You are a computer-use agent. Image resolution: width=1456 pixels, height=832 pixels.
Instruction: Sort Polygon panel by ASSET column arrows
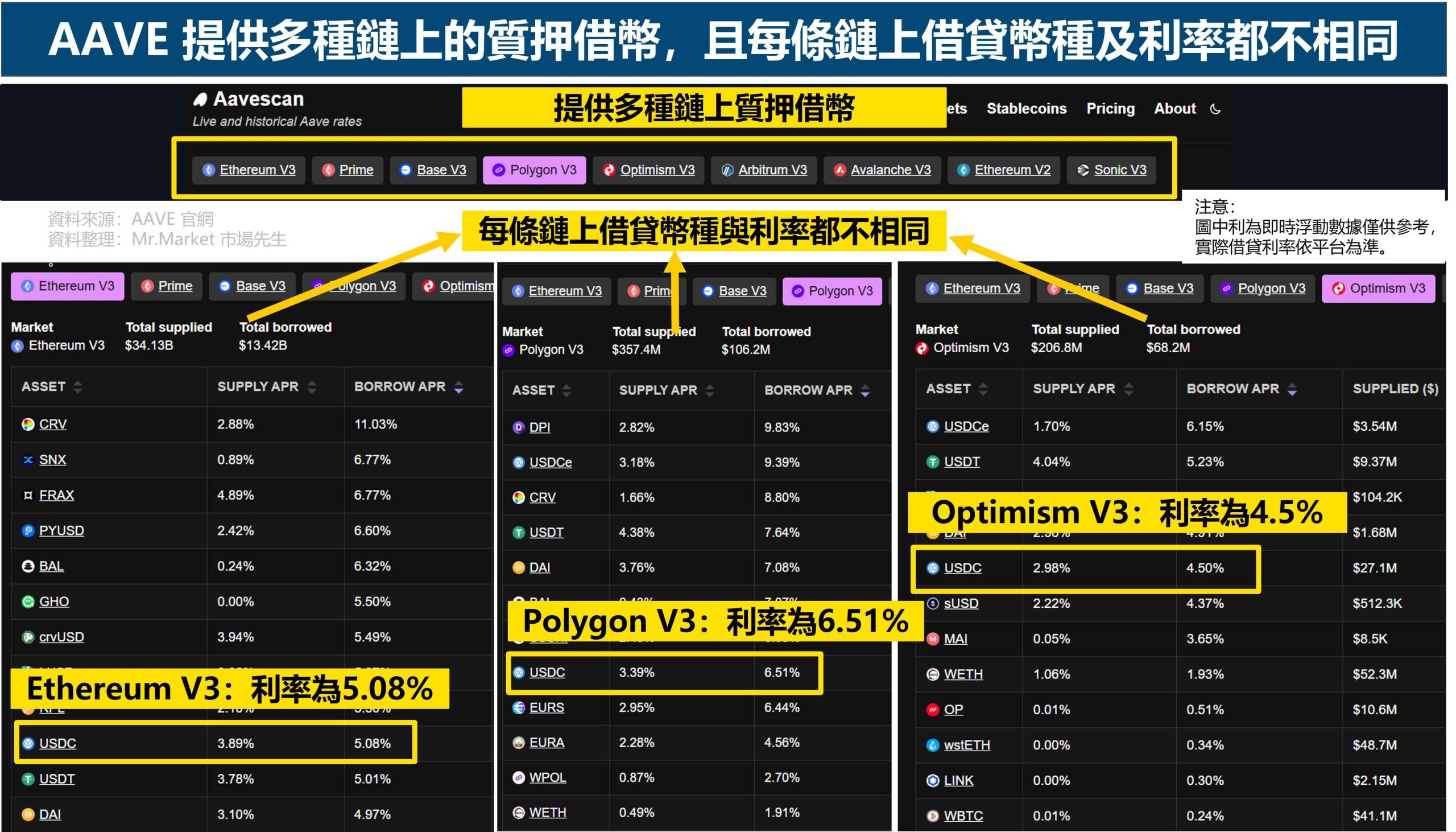(566, 390)
